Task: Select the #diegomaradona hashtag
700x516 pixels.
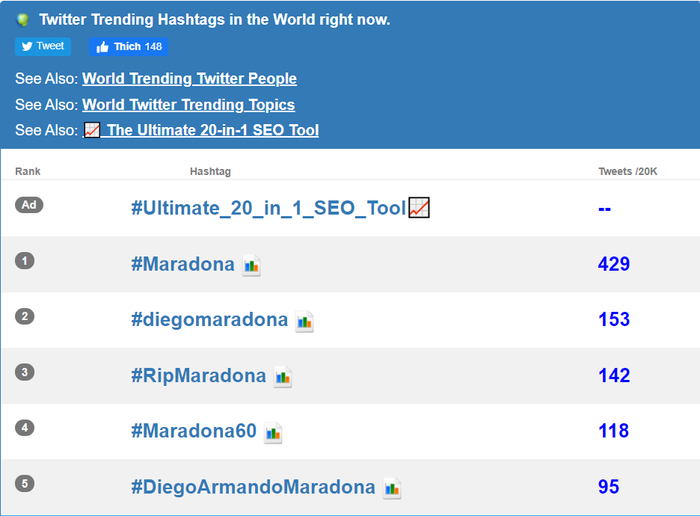Action: coord(209,320)
